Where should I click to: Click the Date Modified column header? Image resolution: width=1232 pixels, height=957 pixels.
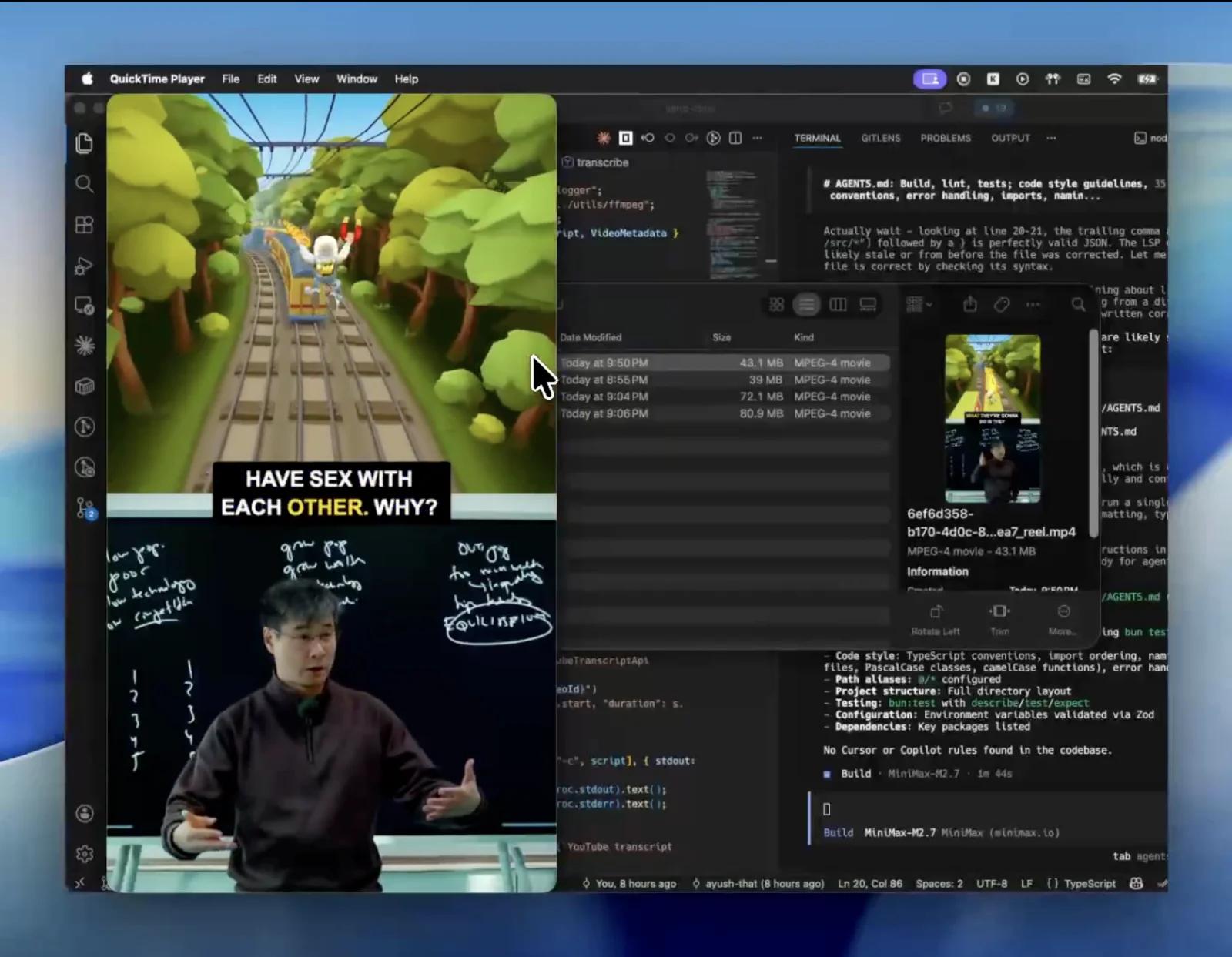point(591,337)
